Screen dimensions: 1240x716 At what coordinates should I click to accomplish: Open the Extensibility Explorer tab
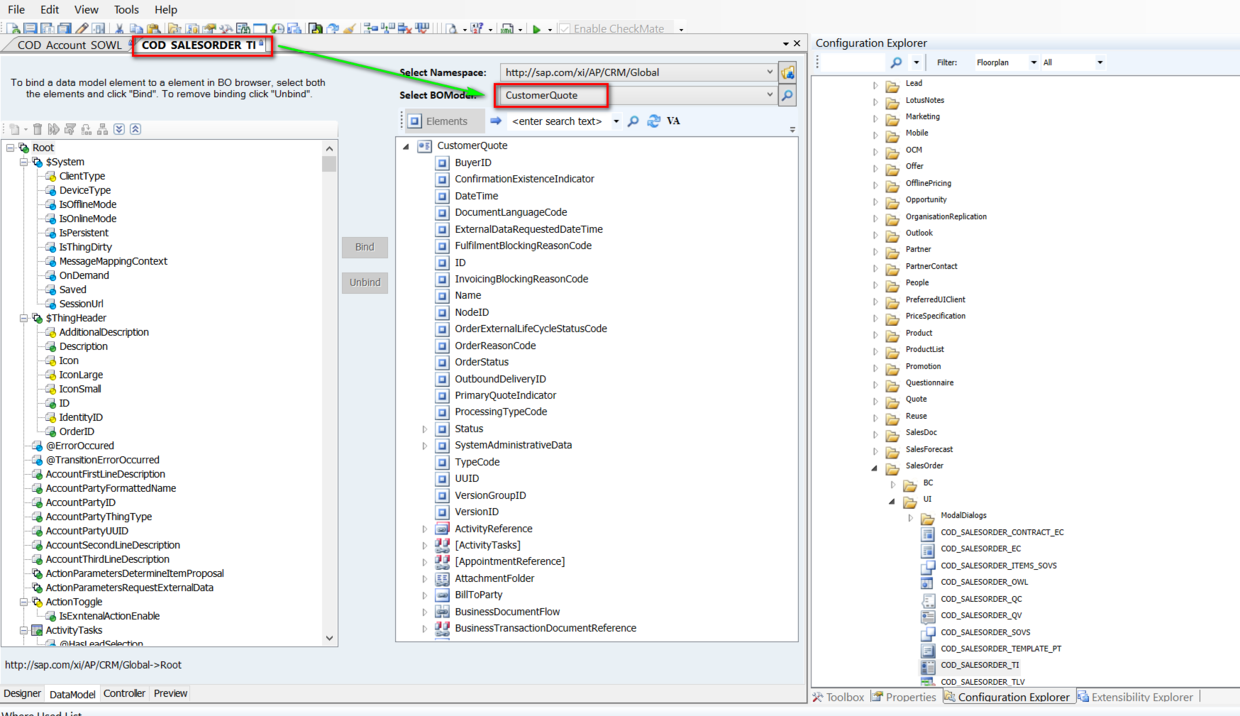tap(1134, 697)
